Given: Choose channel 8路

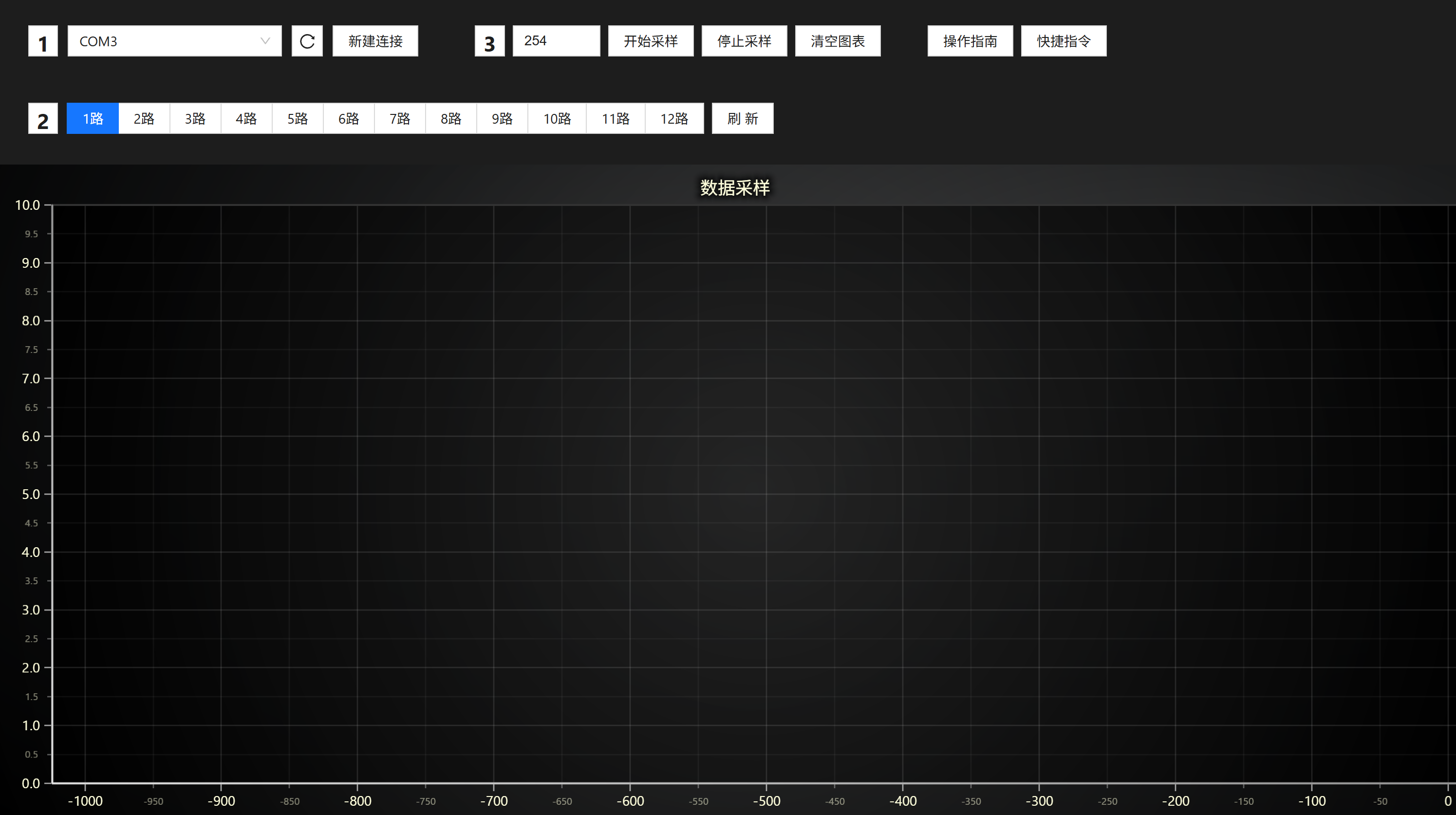Looking at the screenshot, I should (450, 118).
